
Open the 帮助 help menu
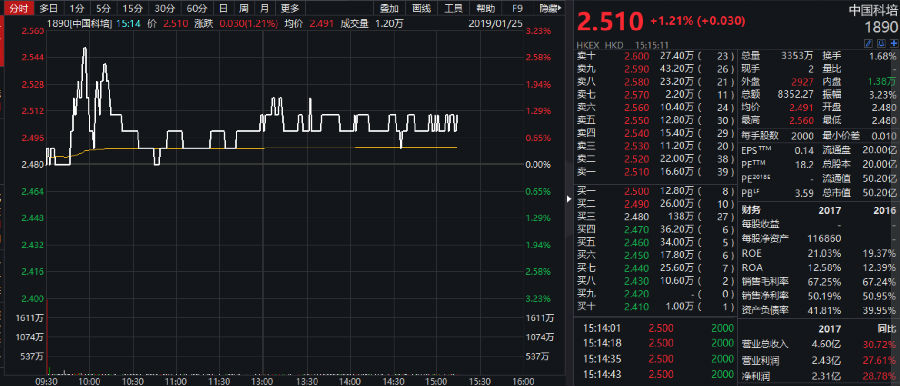[485, 8]
